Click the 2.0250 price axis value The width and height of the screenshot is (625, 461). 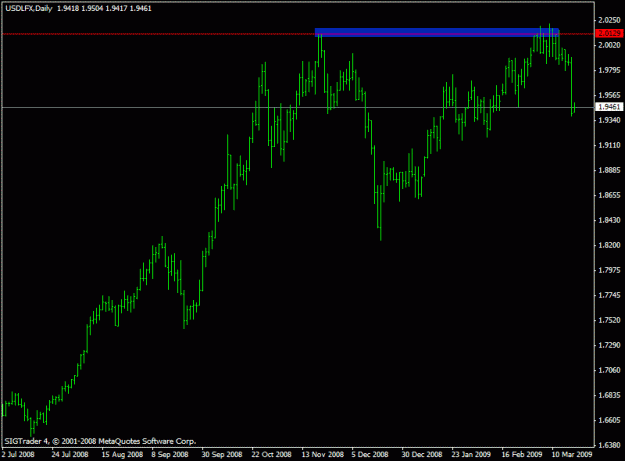coord(609,20)
